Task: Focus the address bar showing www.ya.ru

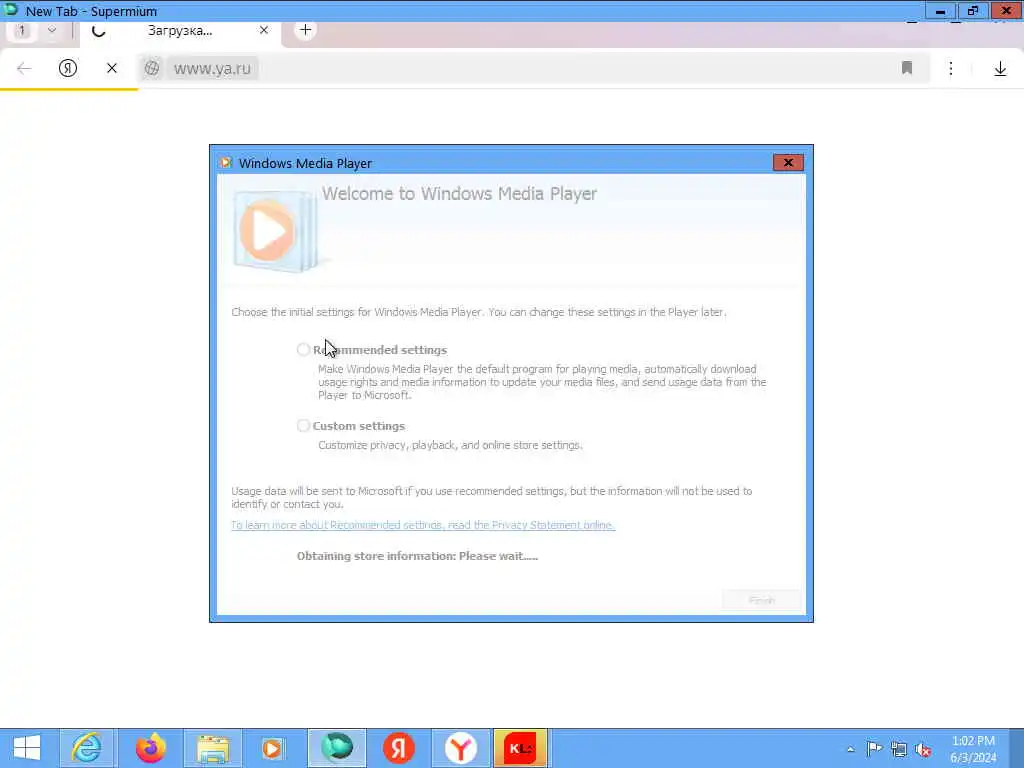Action: tap(532, 68)
